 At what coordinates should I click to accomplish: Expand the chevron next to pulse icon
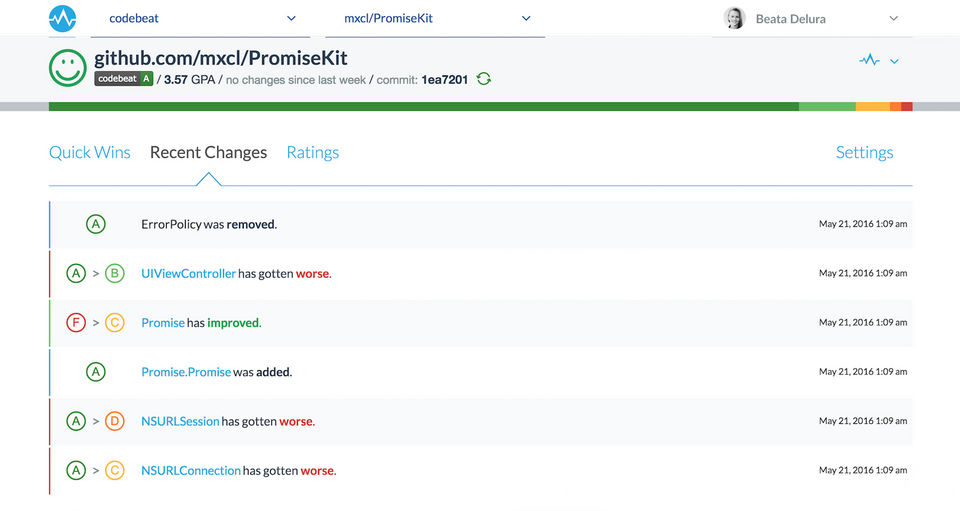[x=894, y=61]
